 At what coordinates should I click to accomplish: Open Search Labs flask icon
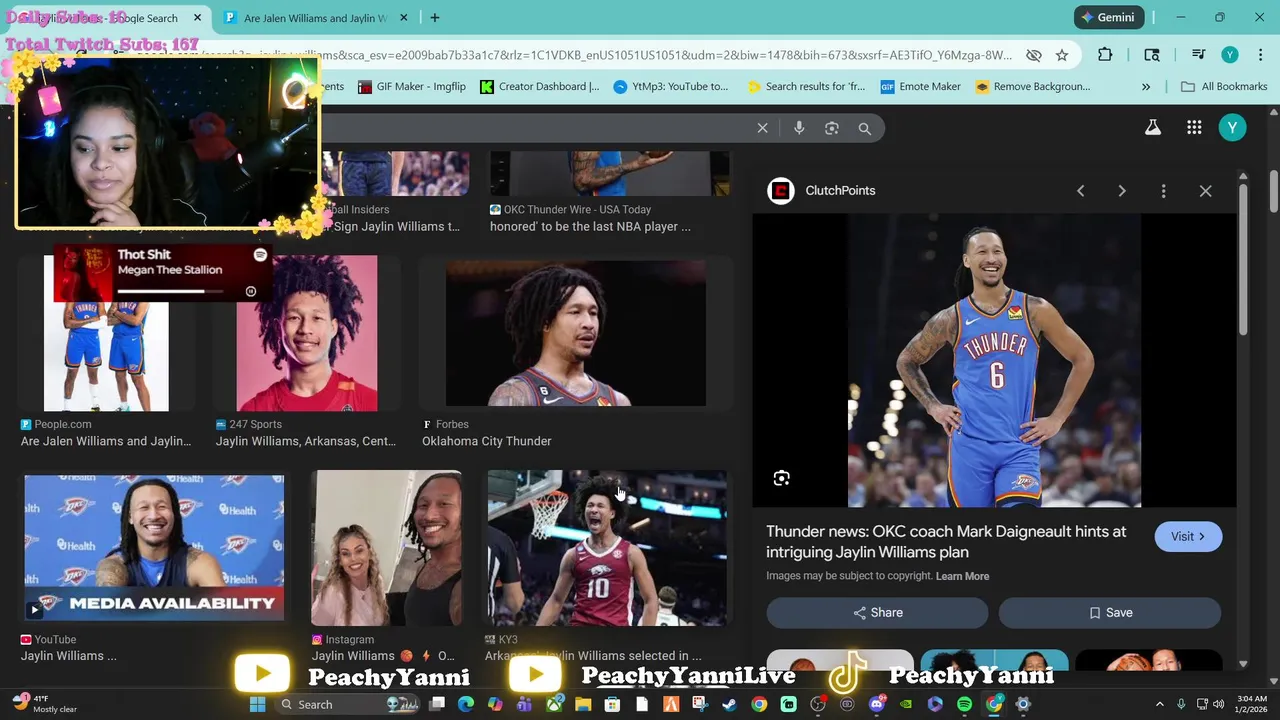1152,127
